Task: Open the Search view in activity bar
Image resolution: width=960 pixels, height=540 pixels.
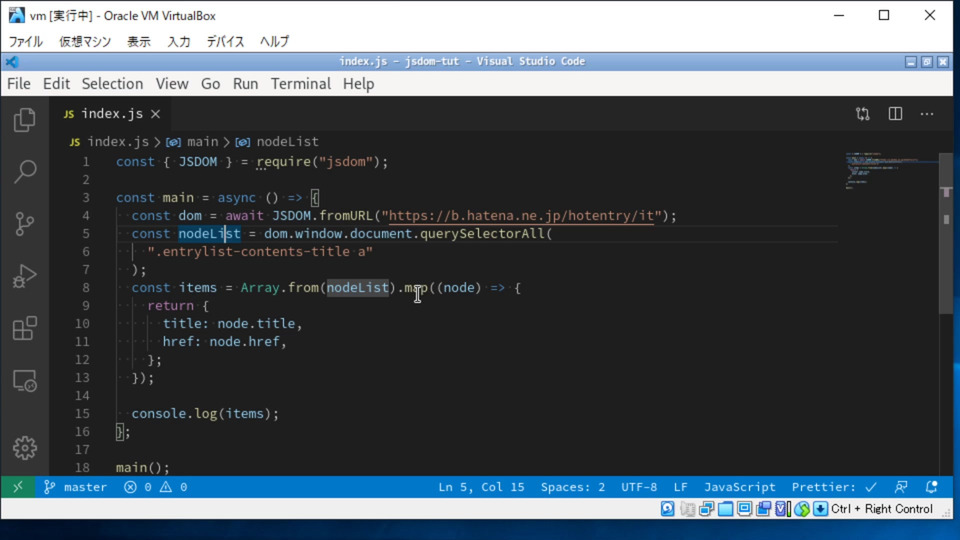Action: pyautogui.click(x=24, y=171)
